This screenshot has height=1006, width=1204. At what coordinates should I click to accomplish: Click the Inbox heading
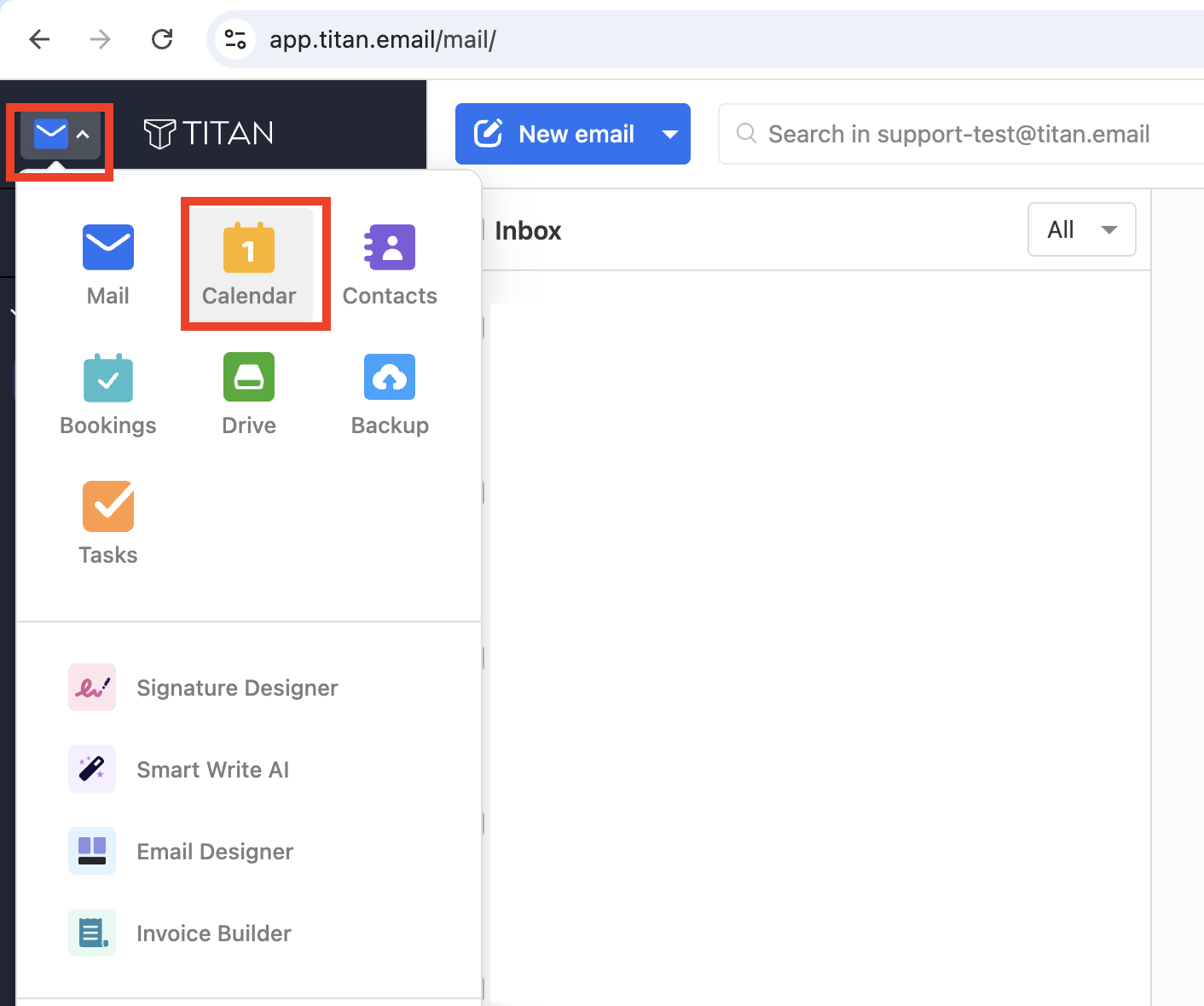click(x=528, y=231)
